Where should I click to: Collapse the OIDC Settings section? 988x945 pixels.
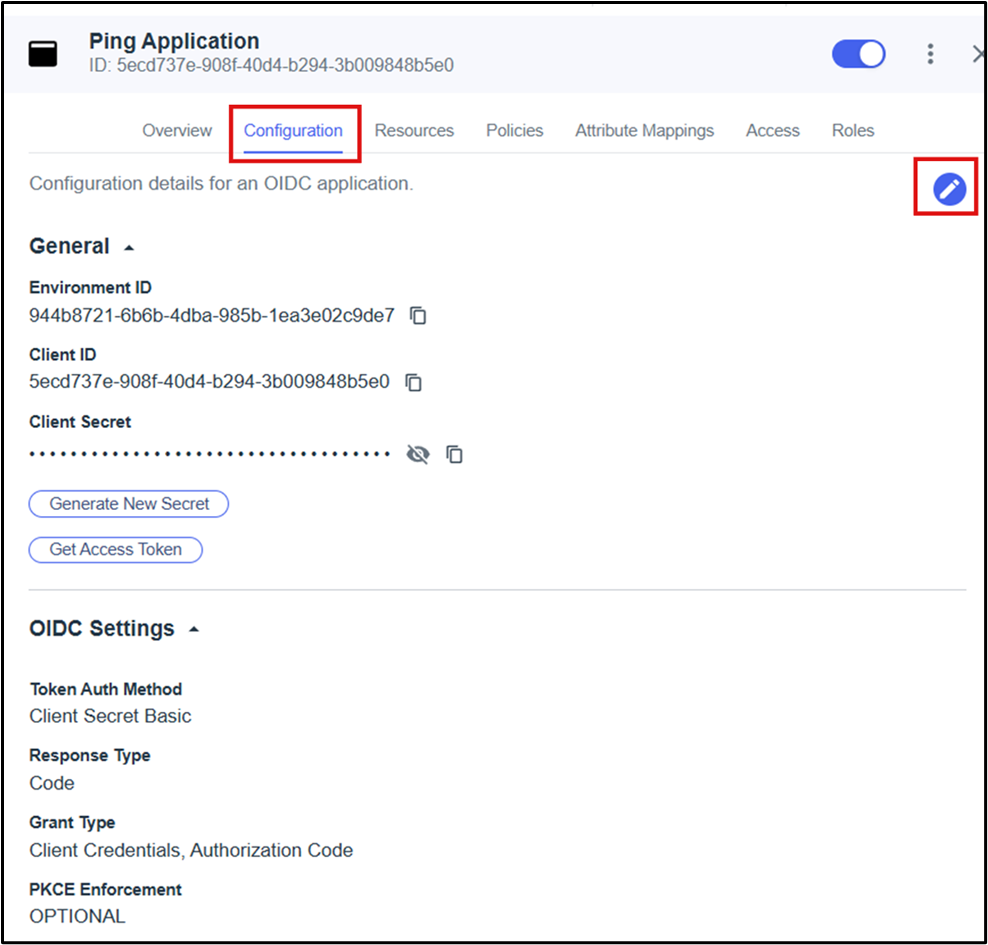(194, 629)
